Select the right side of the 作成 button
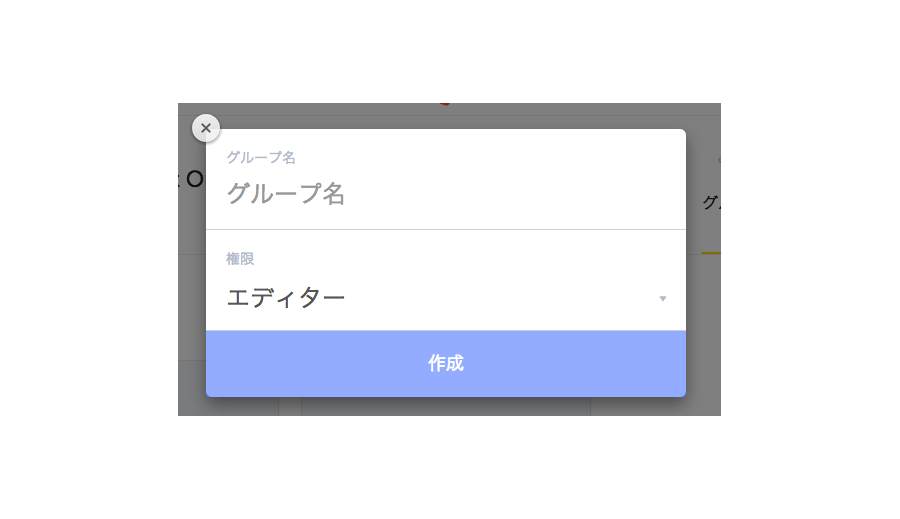Viewport: 900px width, 519px height. click(575, 363)
